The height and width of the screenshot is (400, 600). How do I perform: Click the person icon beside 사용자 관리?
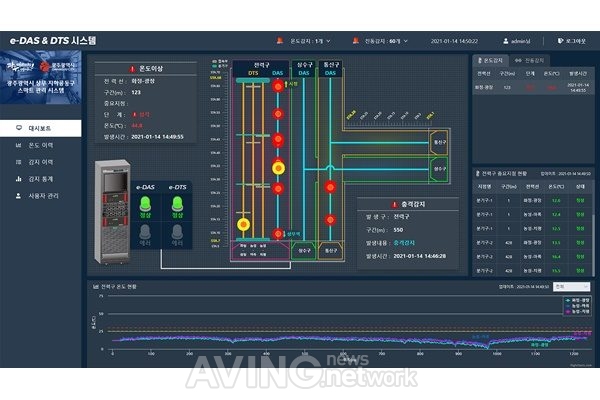(18, 196)
